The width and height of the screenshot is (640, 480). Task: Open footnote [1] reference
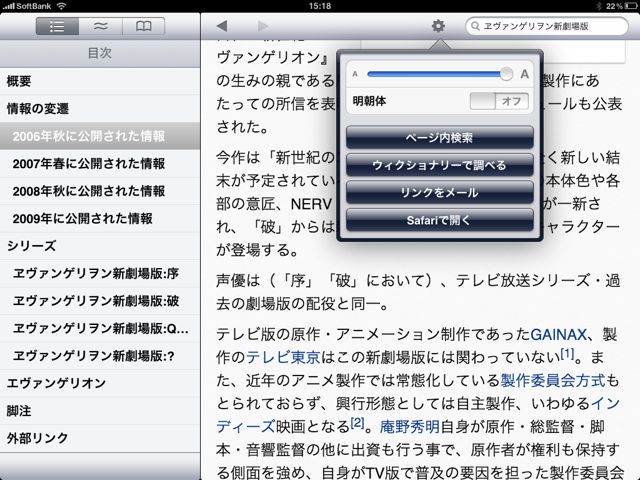(x=567, y=353)
